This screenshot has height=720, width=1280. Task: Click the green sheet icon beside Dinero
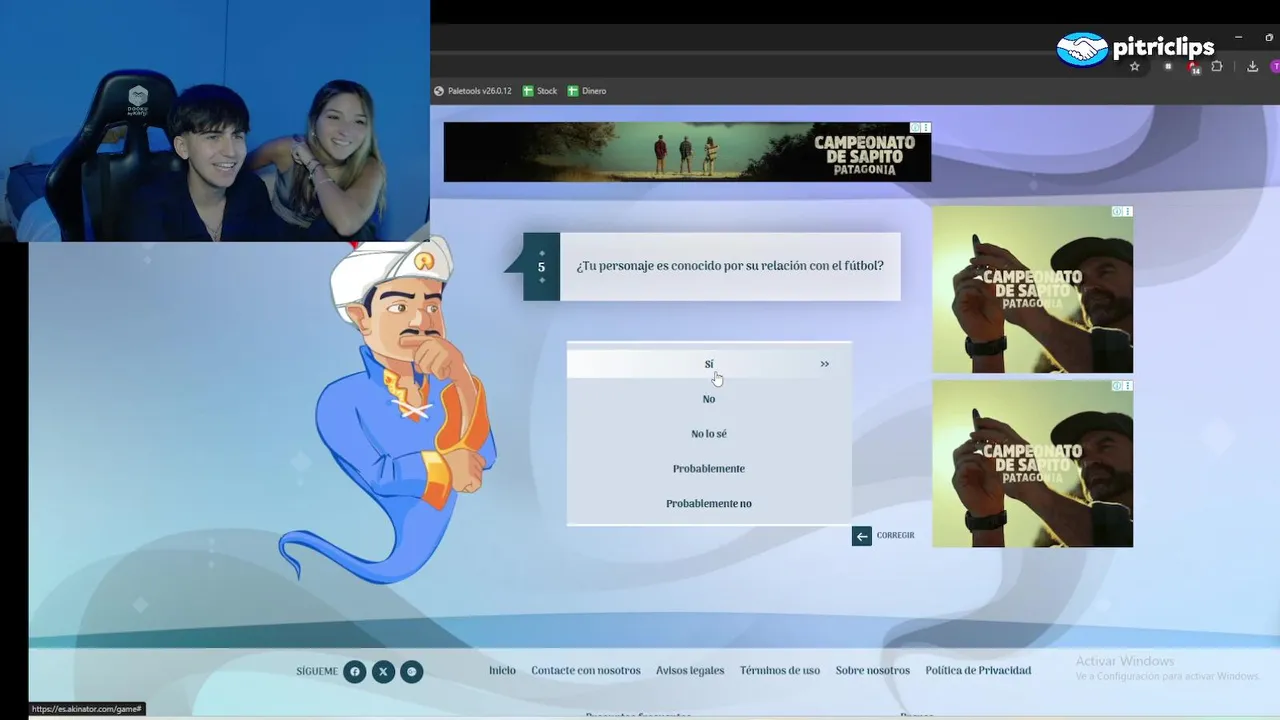(573, 91)
